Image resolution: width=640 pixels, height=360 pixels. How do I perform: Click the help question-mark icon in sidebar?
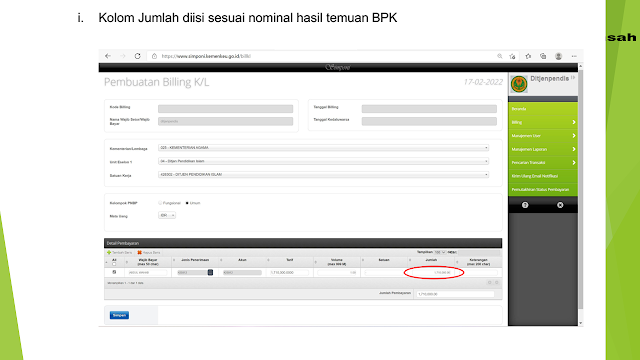(525, 205)
